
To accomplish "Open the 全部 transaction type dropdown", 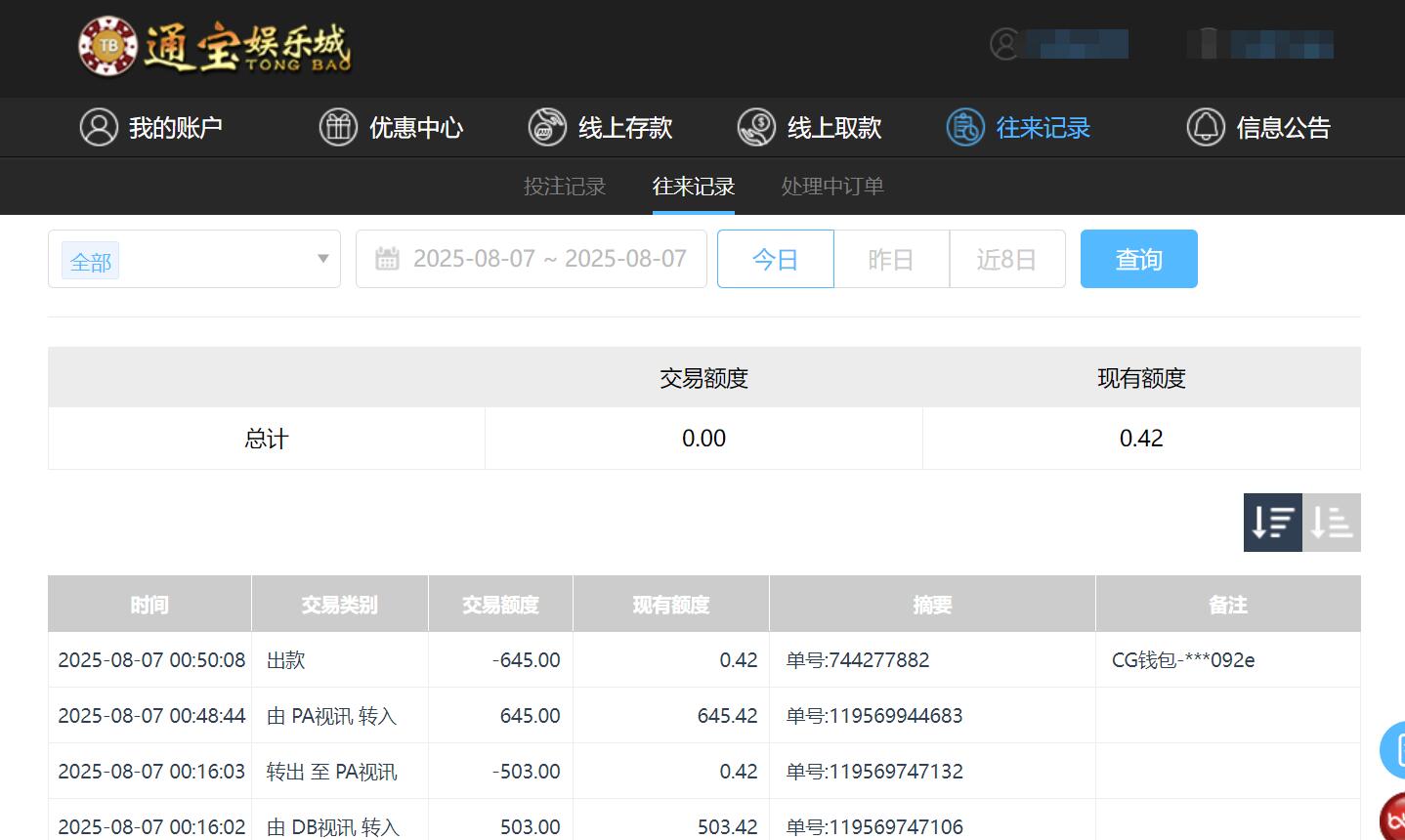I will click(x=89, y=260).
